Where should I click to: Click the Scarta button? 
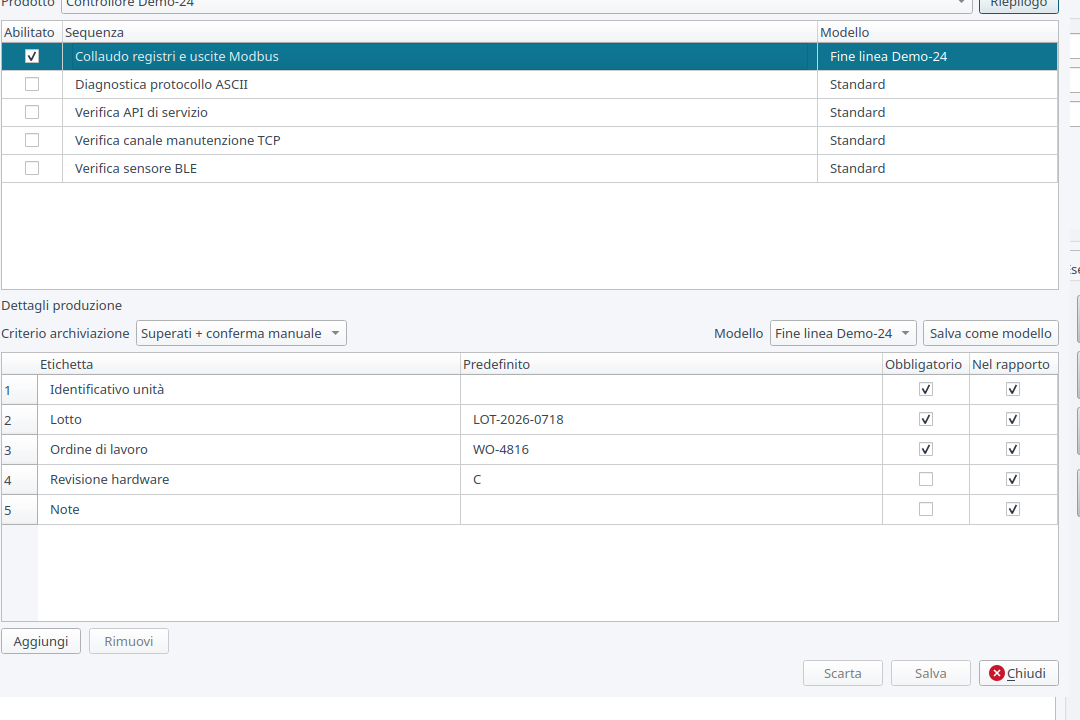click(x=842, y=673)
